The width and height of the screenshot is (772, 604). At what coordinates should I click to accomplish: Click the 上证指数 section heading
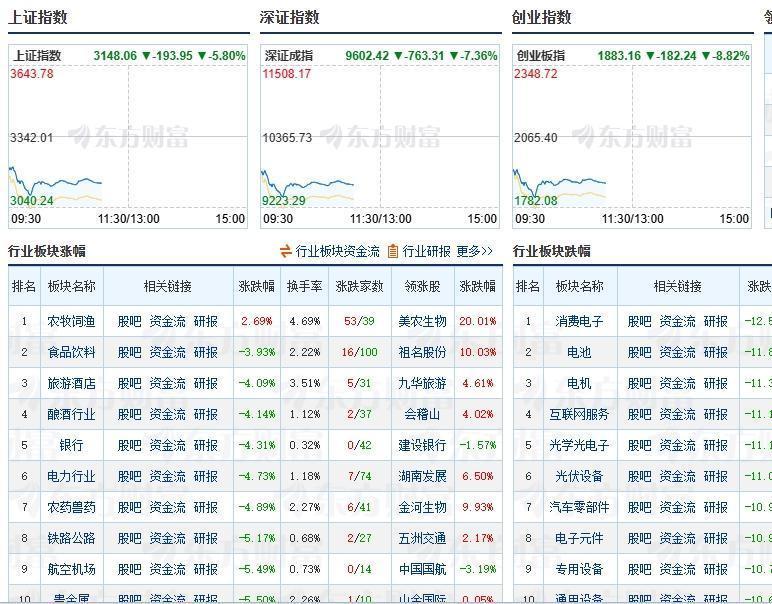[38, 17]
